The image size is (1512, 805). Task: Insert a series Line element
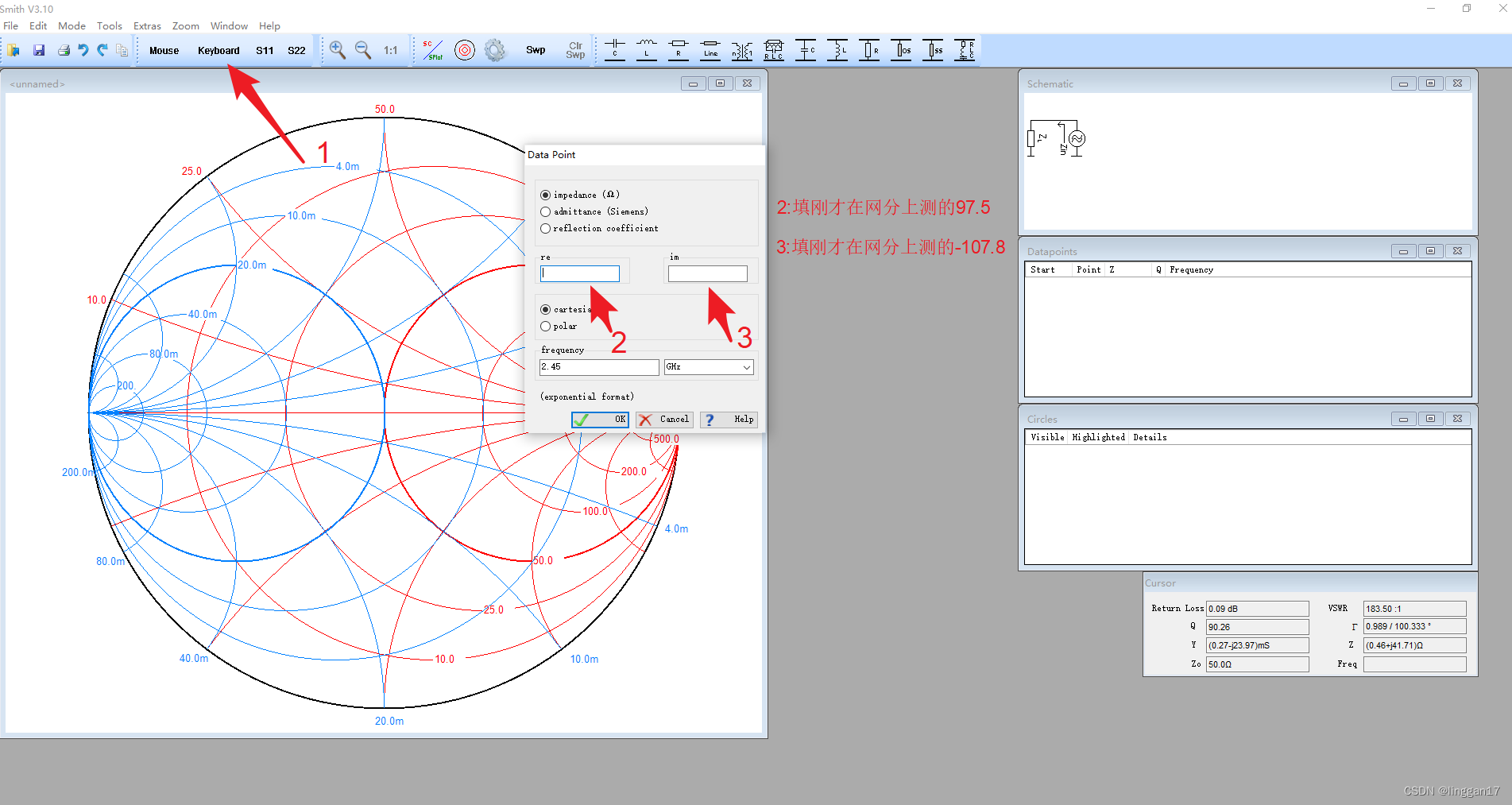(710, 50)
